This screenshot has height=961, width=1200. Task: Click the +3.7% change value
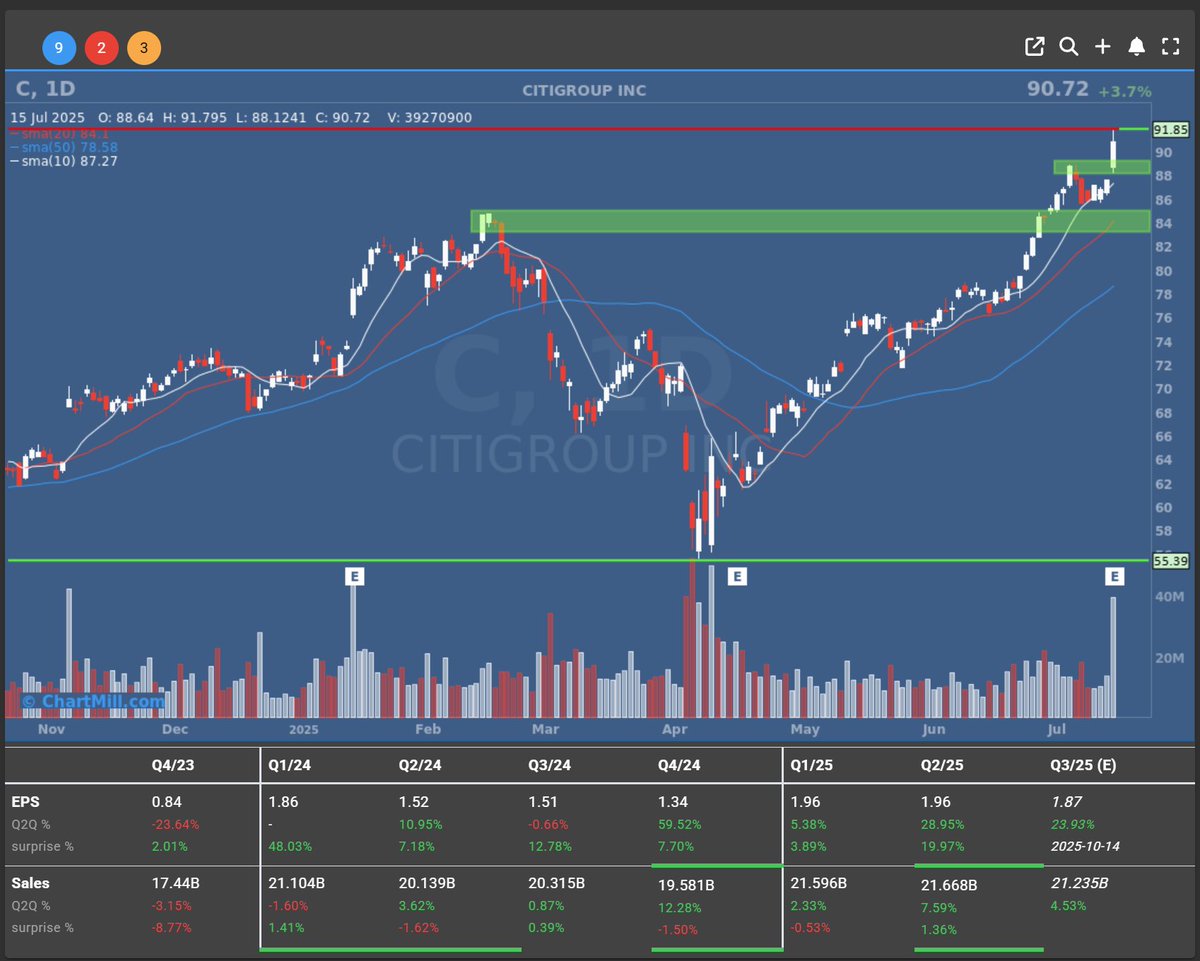pyautogui.click(x=1125, y=91)
